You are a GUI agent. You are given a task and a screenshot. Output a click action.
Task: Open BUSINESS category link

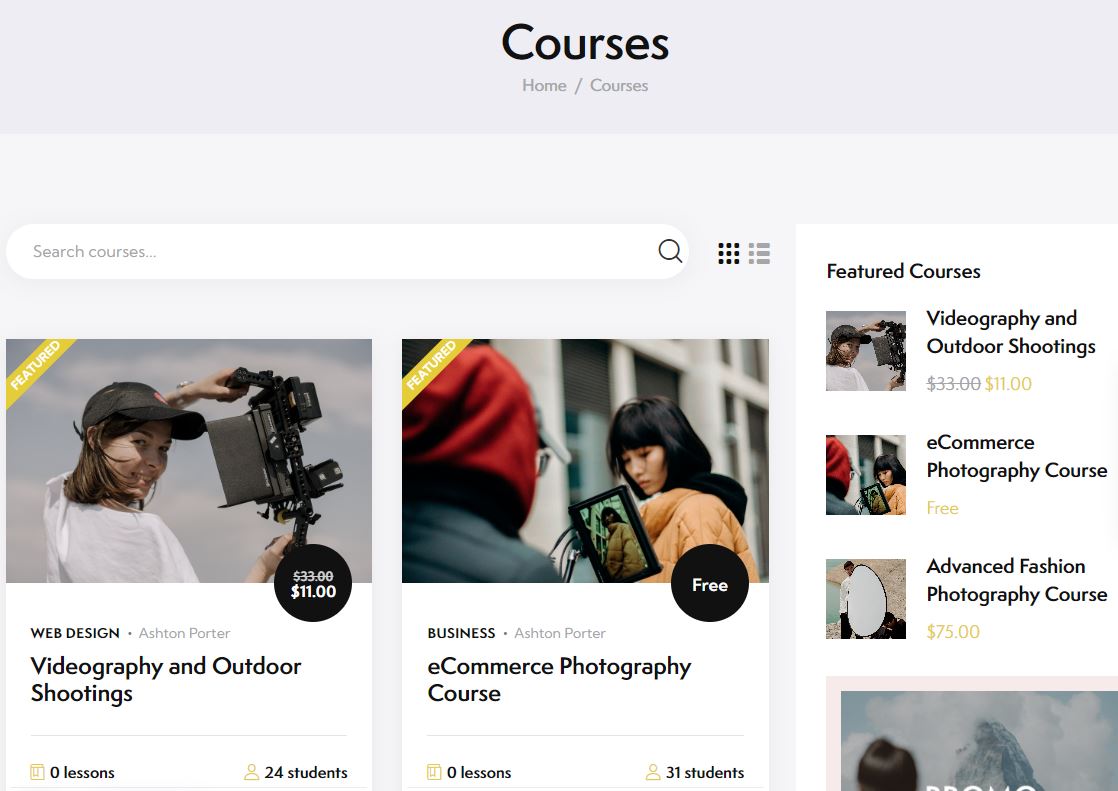[461, 633]
